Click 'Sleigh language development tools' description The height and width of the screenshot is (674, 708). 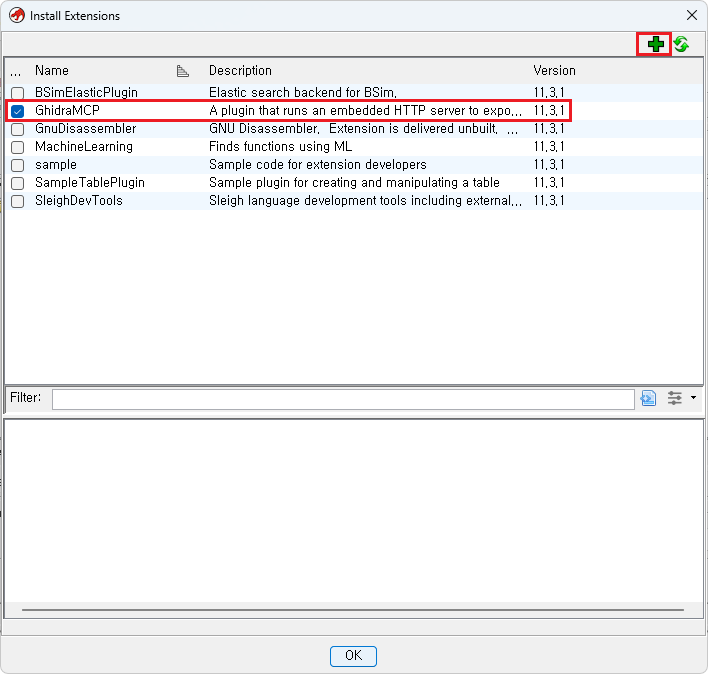pyautogui.click(x=365, y=200)
